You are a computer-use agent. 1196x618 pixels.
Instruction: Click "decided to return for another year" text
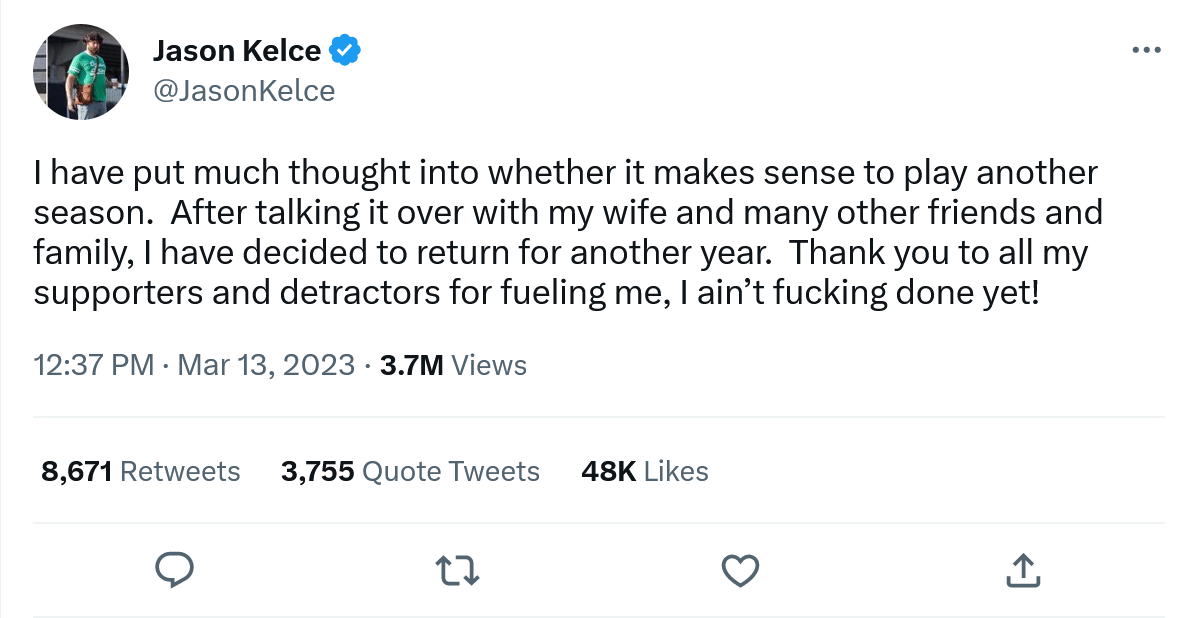[x=452, y=253]
